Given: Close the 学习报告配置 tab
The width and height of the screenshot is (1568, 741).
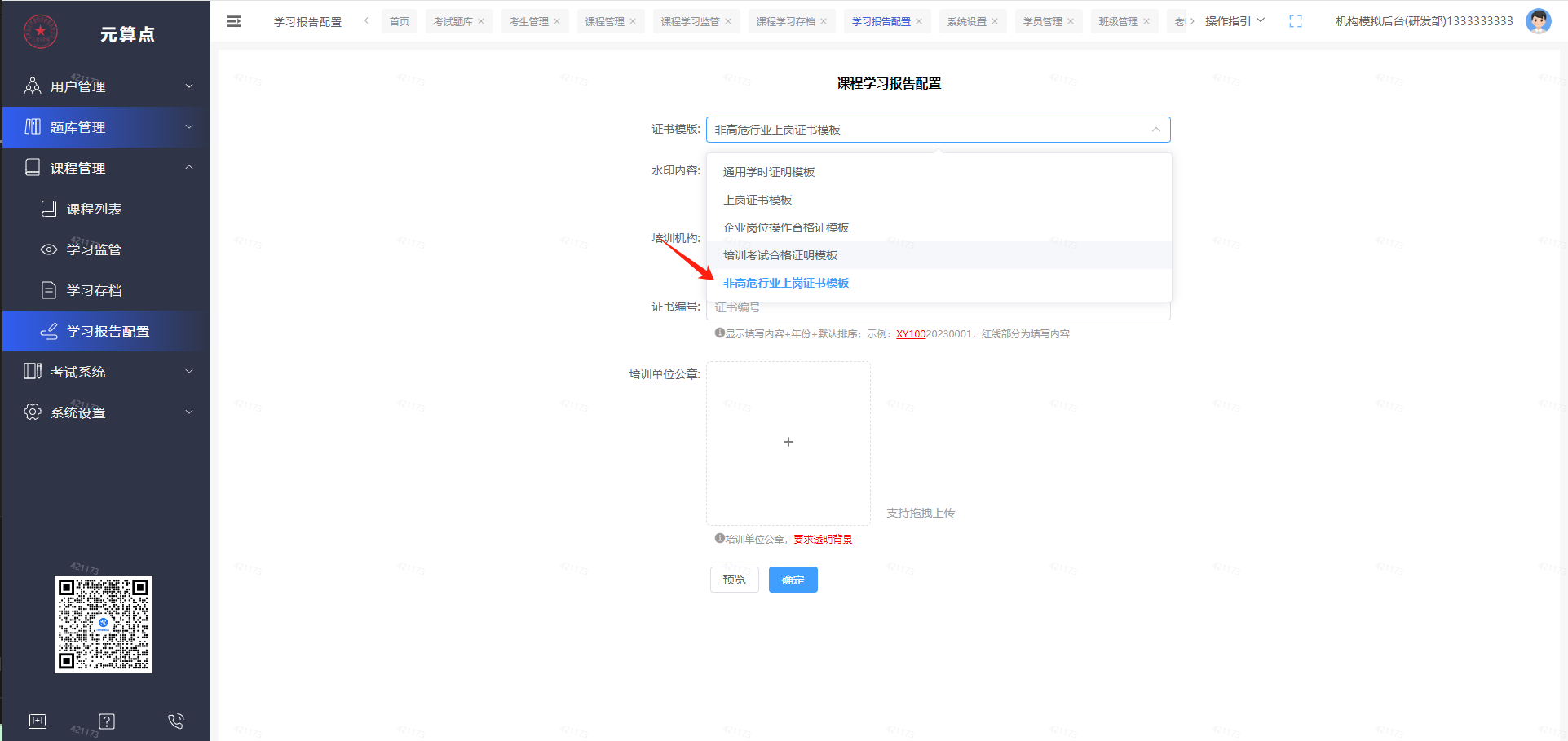Looking at the screenshot, I should coord(919,21).
